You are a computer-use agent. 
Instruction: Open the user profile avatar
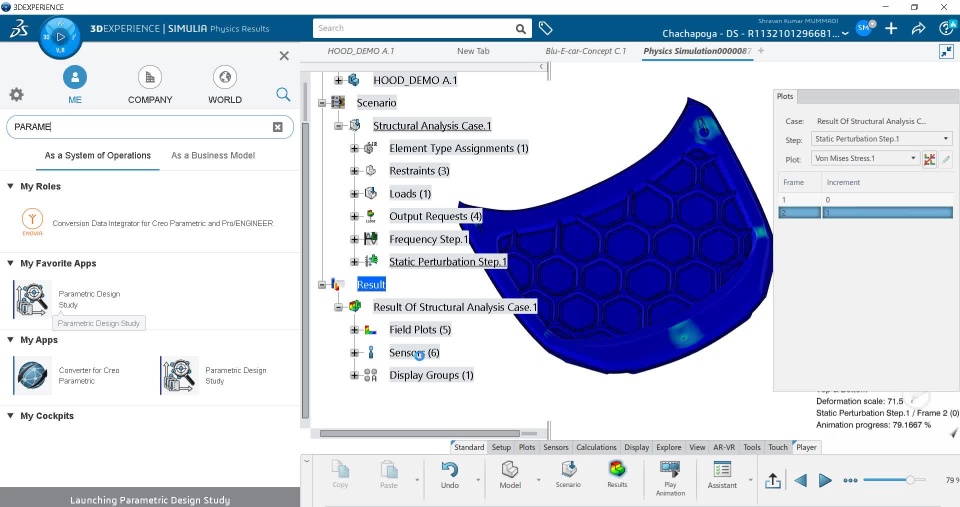pyautogui.click(x=864, y=28)
